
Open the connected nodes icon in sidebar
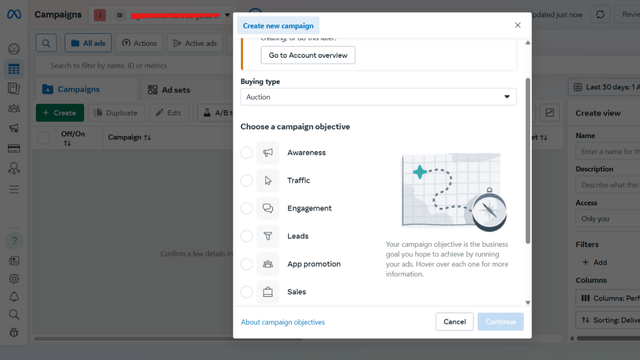click(x=14, y=168)
